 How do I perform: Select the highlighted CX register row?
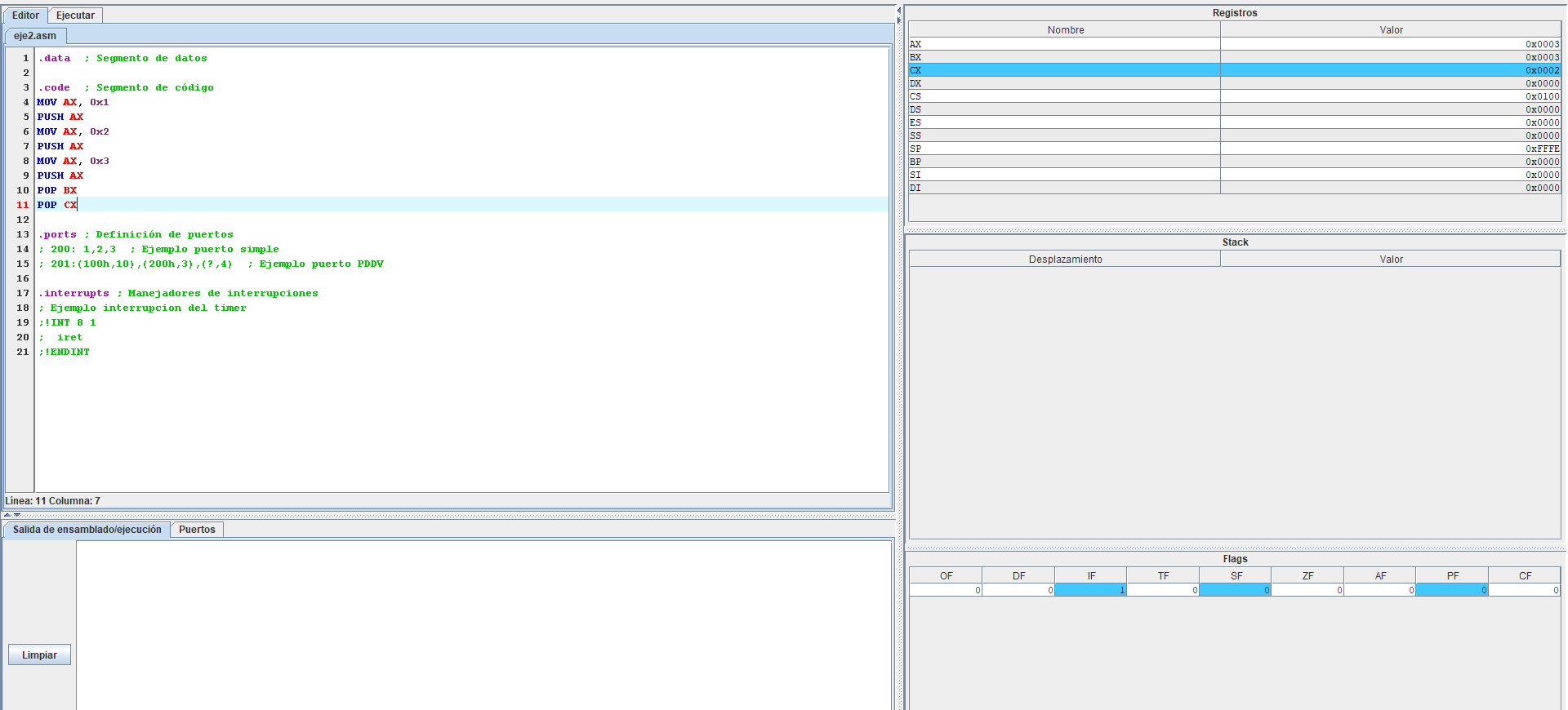[1235, 70]
